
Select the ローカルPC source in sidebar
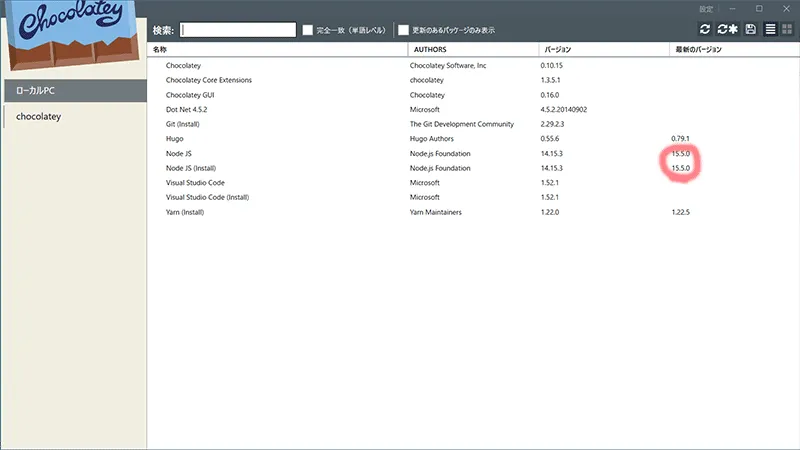coord(76,90)
